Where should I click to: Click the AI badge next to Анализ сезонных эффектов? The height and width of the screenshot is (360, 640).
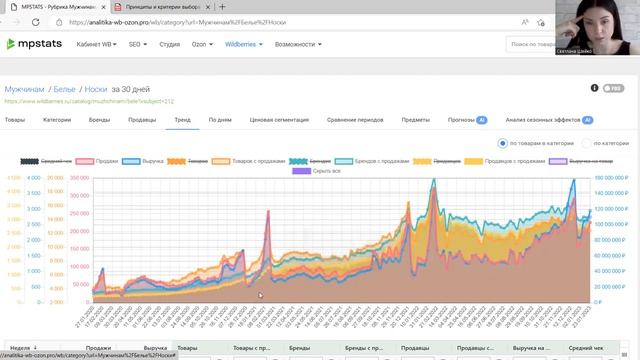tap(587, 120)
